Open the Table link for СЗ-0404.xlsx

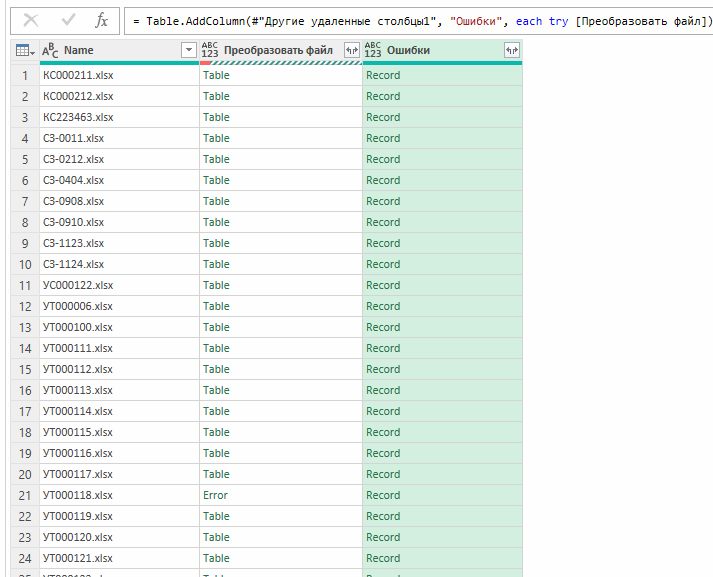(x=216, y=180)
